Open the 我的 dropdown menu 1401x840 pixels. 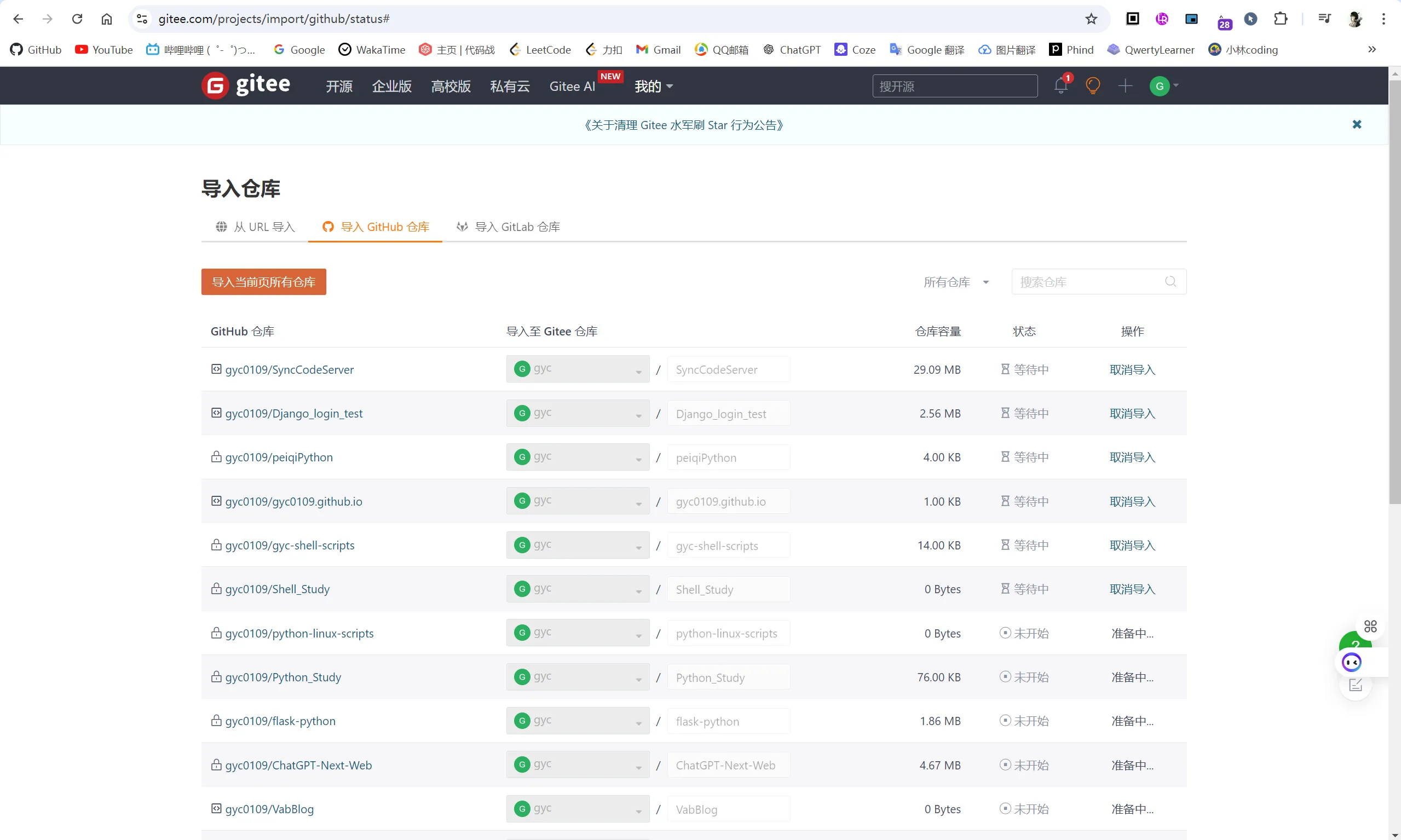pos(653,86)
